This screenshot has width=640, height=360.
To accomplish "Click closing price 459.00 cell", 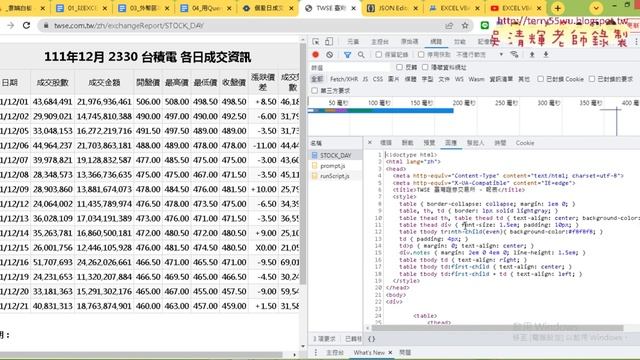I will click(234, 306).
